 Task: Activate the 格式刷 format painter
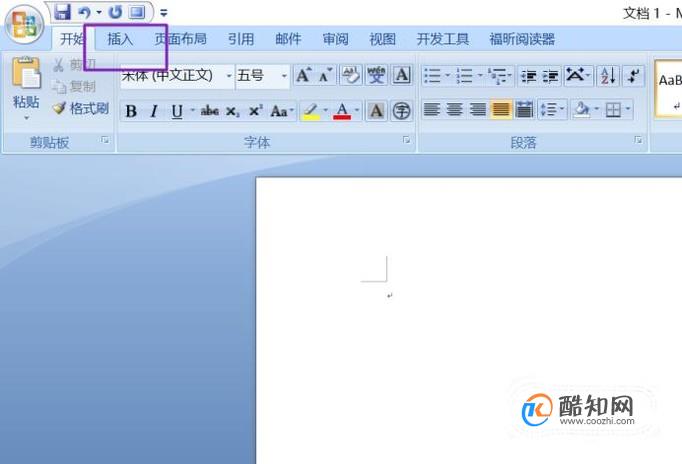[81, 108]
